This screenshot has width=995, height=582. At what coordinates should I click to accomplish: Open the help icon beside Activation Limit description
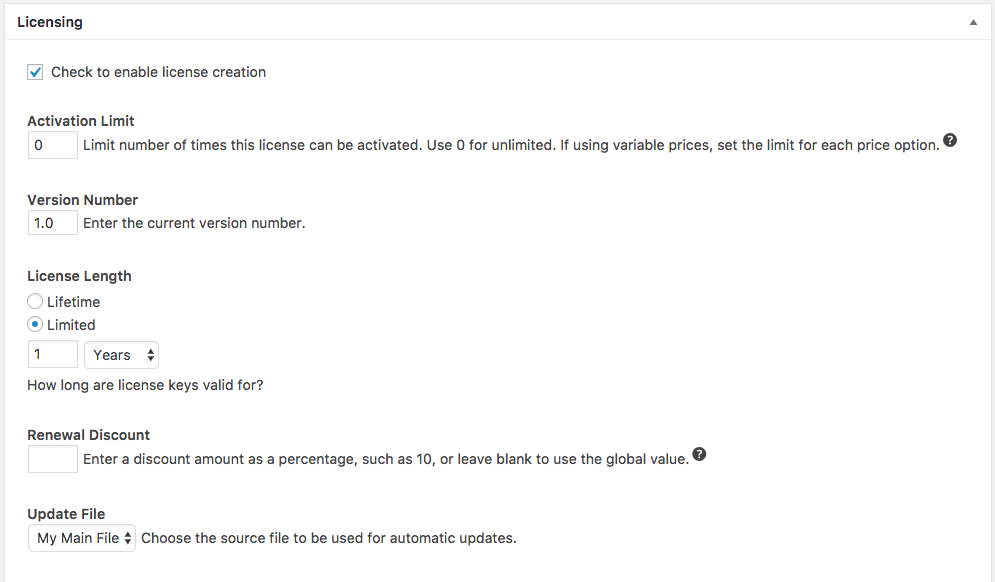click(950, 141)
